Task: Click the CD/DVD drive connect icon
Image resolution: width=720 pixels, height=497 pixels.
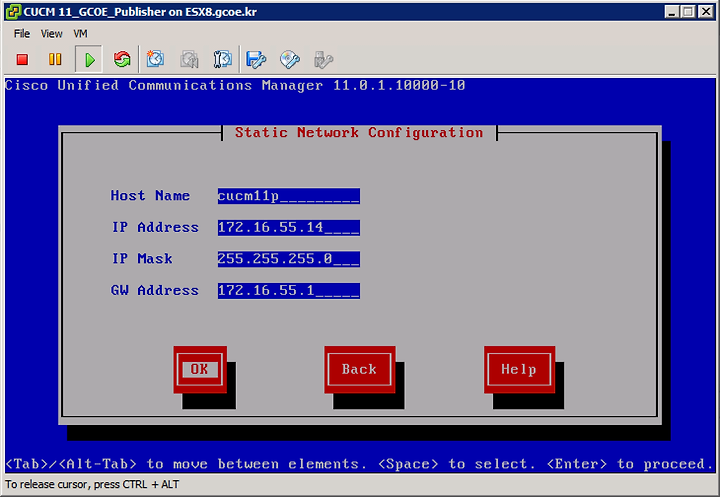Action: [x=290, y=59]
